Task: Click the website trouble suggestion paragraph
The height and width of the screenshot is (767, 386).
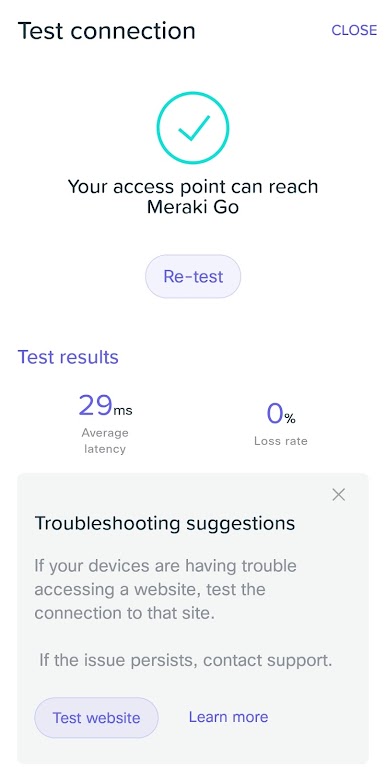Action: coord(165,589)
